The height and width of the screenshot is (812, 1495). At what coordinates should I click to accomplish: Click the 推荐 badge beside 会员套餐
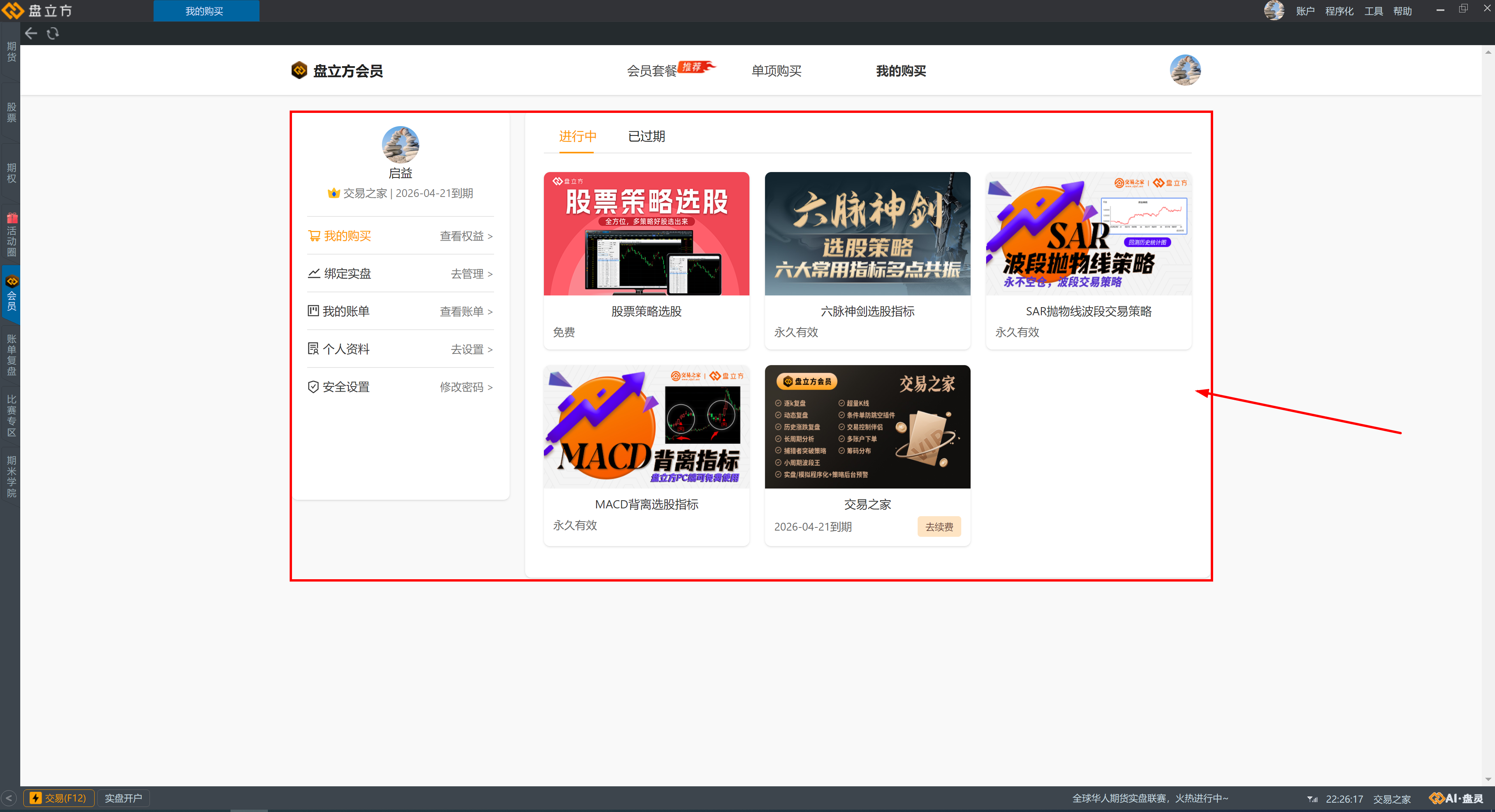coord(696,67)
